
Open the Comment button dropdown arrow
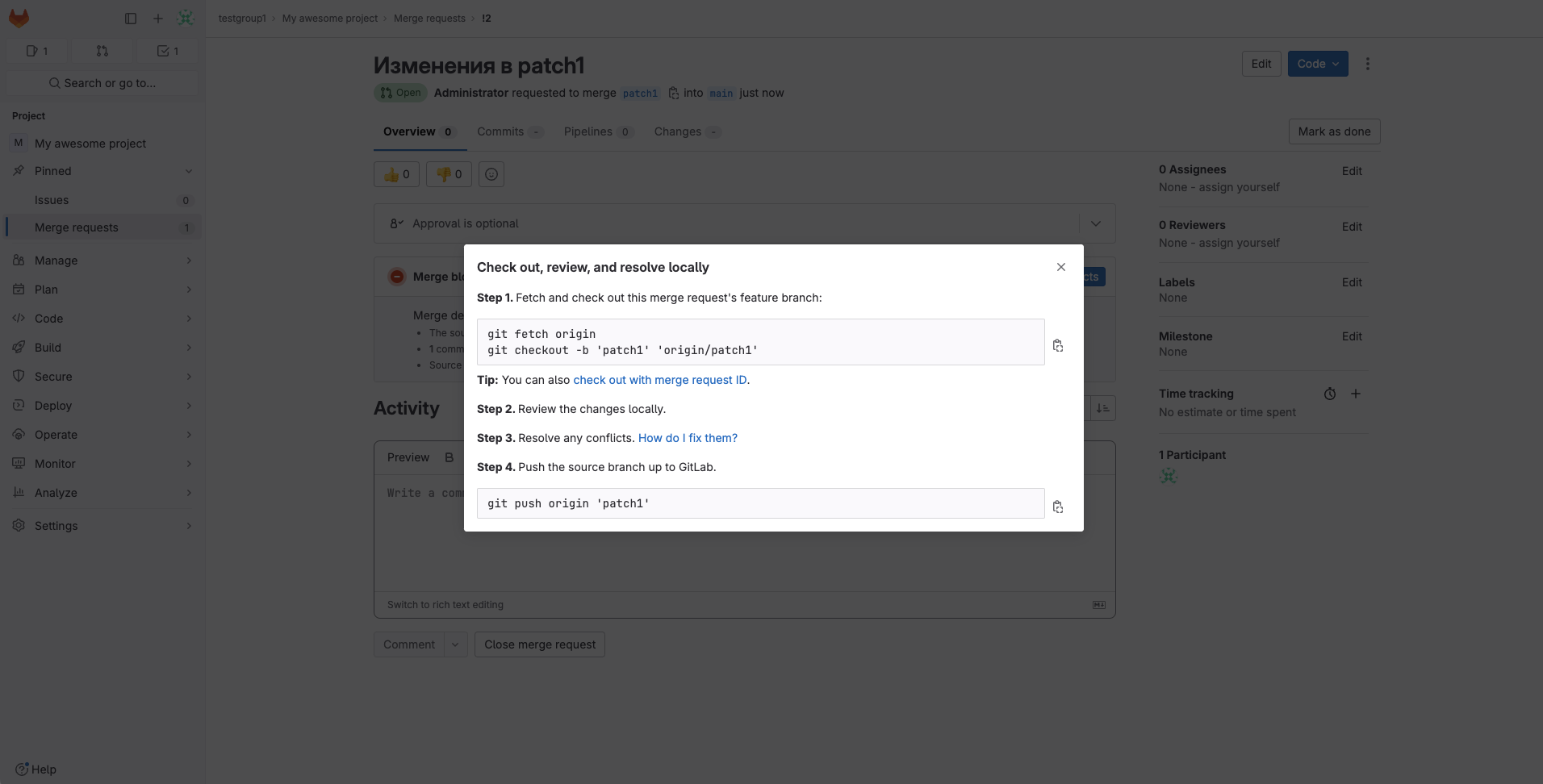click(x=455, y=644)
